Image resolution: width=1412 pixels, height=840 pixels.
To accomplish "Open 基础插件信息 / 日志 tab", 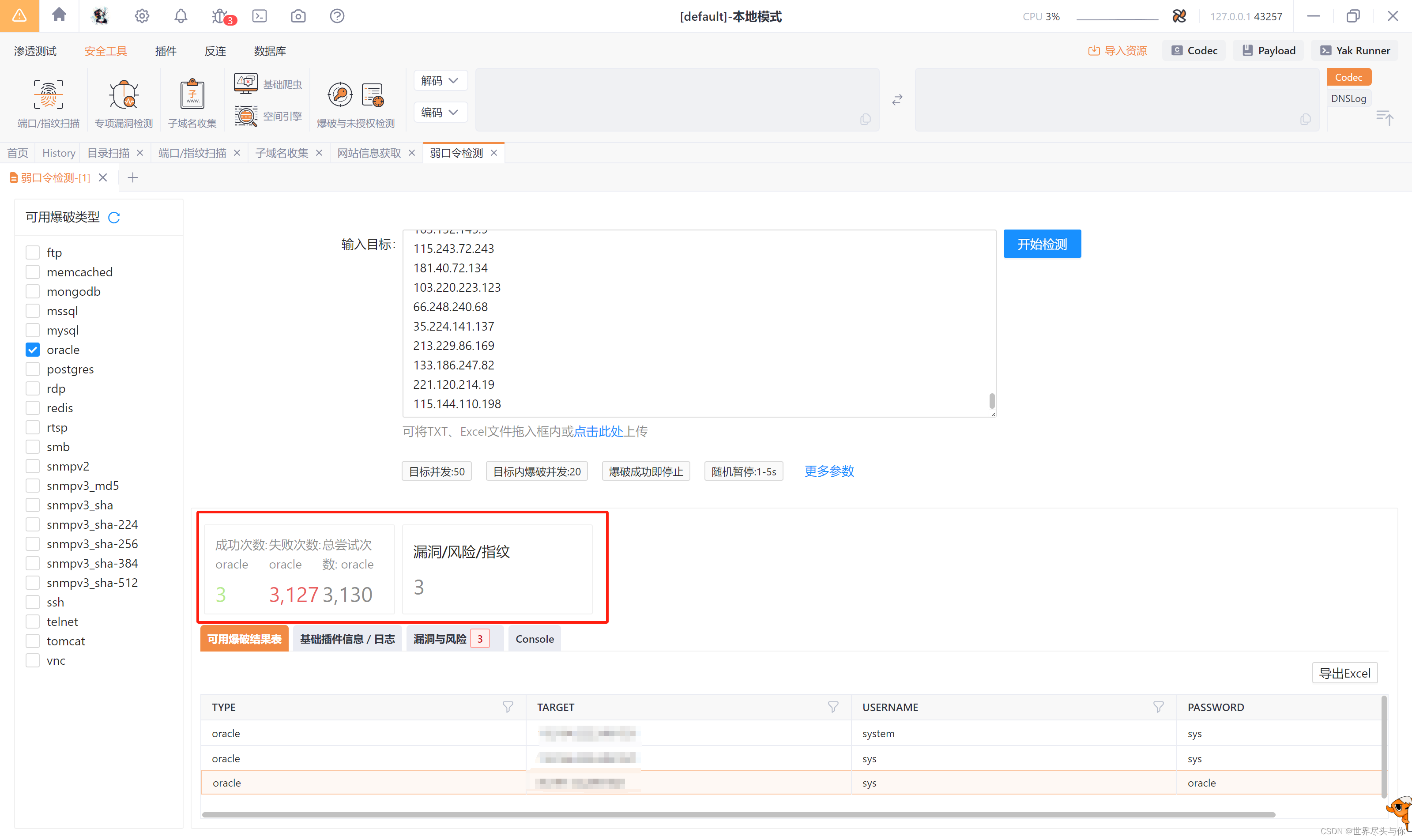I will 347,638.
